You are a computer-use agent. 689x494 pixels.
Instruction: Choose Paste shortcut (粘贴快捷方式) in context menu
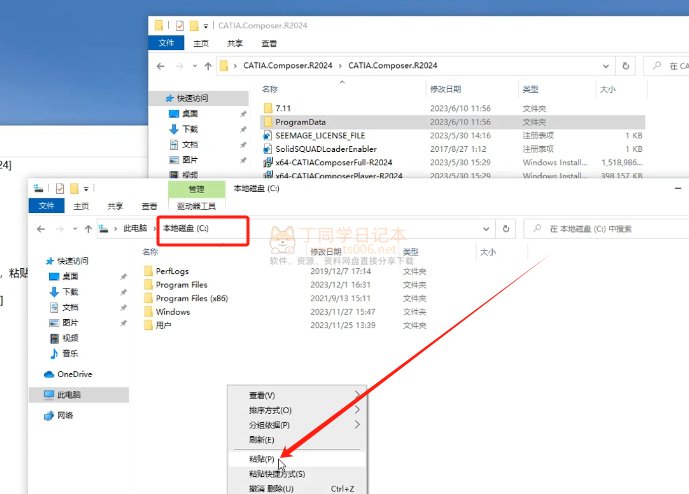pyautogui.click(x=297, y=474)
